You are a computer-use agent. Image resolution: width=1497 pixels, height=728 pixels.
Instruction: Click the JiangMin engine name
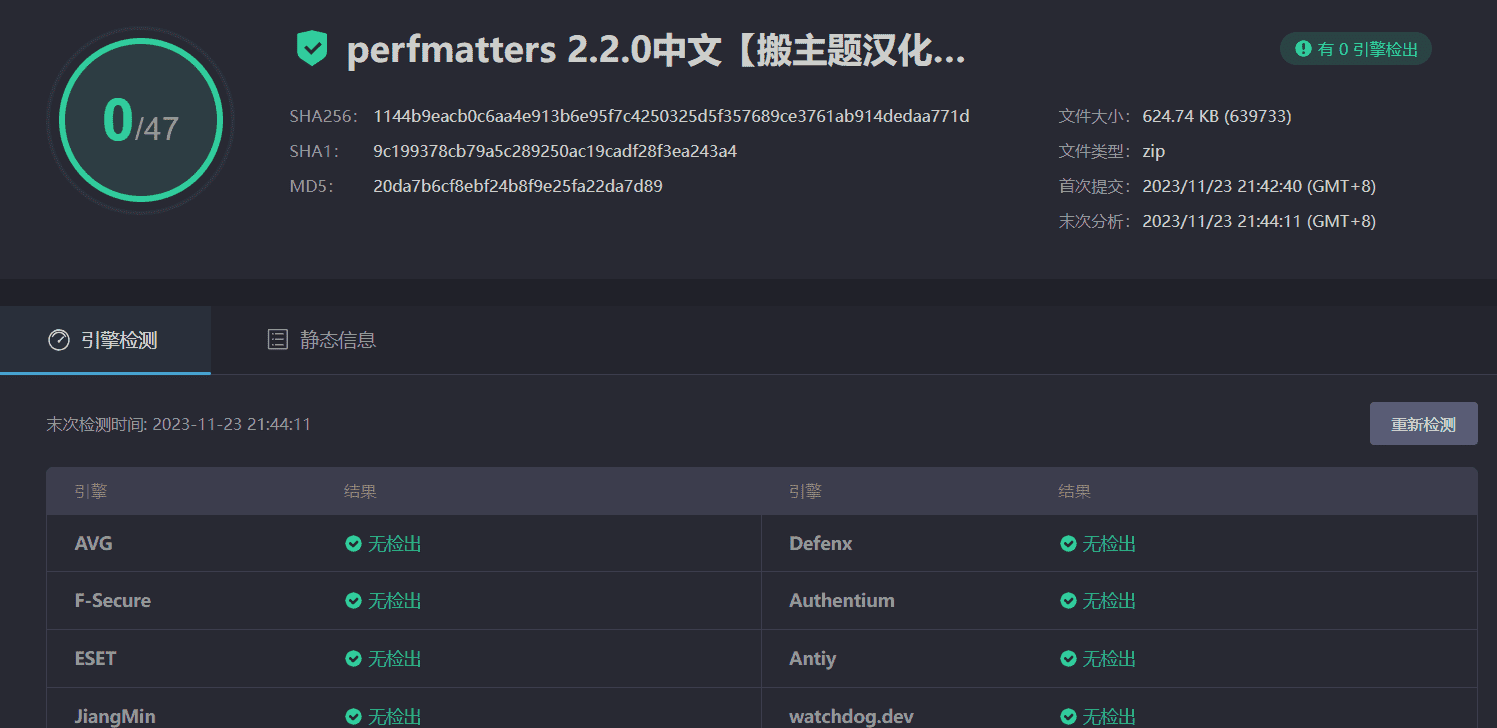pyautogui.click(x=115, y=717)
